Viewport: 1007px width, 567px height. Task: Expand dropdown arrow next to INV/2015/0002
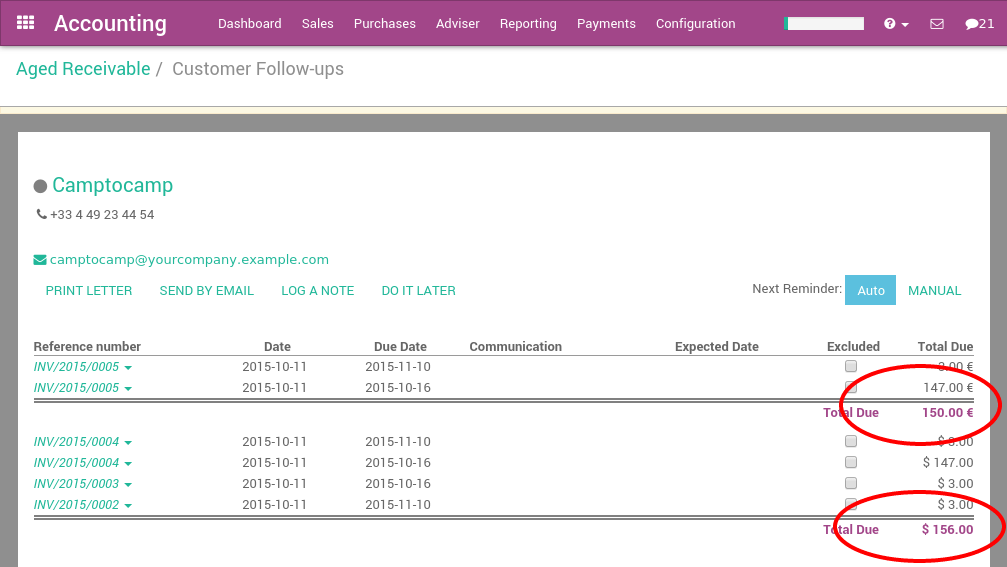coord(128,506)
